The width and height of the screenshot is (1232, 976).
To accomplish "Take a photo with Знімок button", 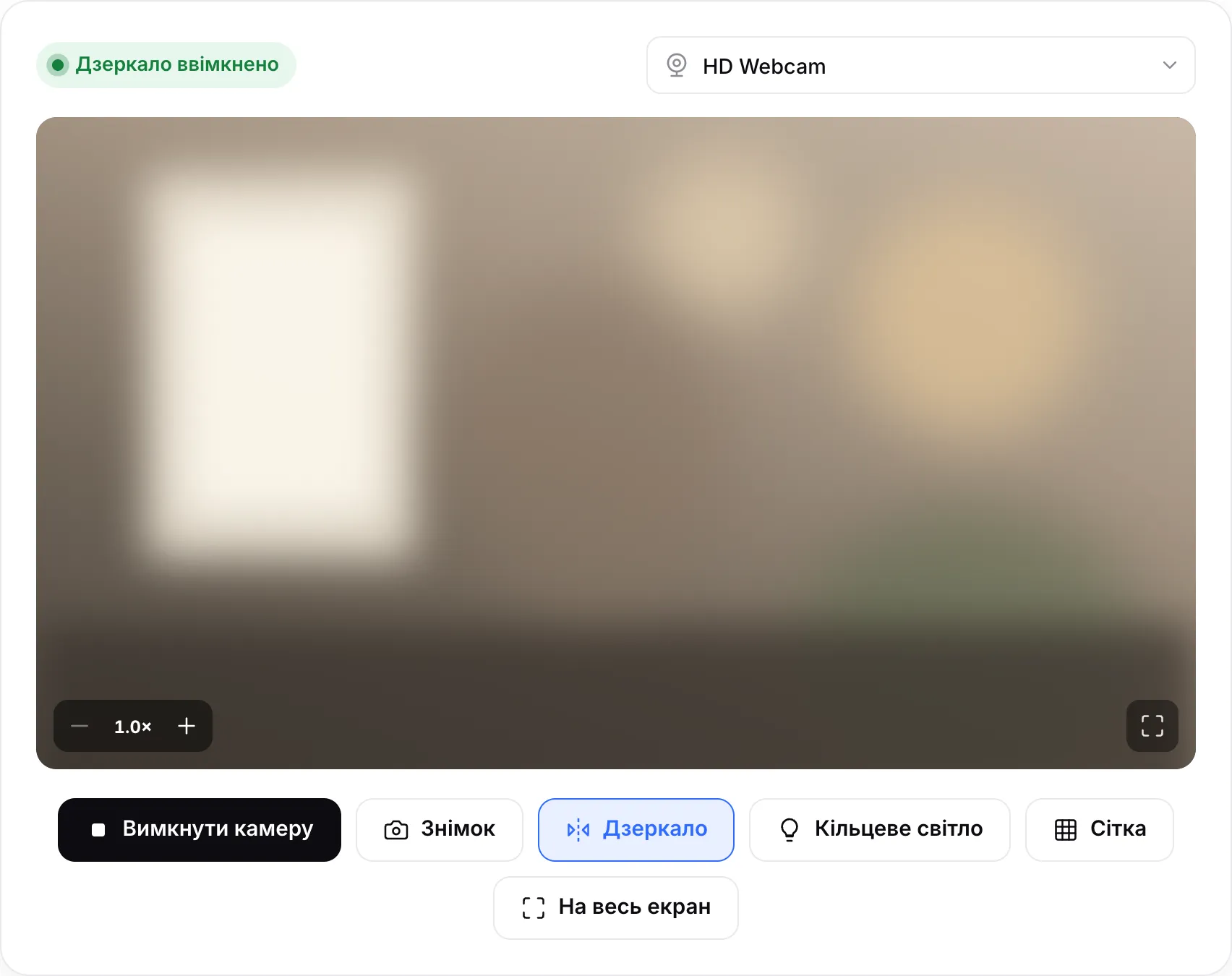I will (440, 829).
